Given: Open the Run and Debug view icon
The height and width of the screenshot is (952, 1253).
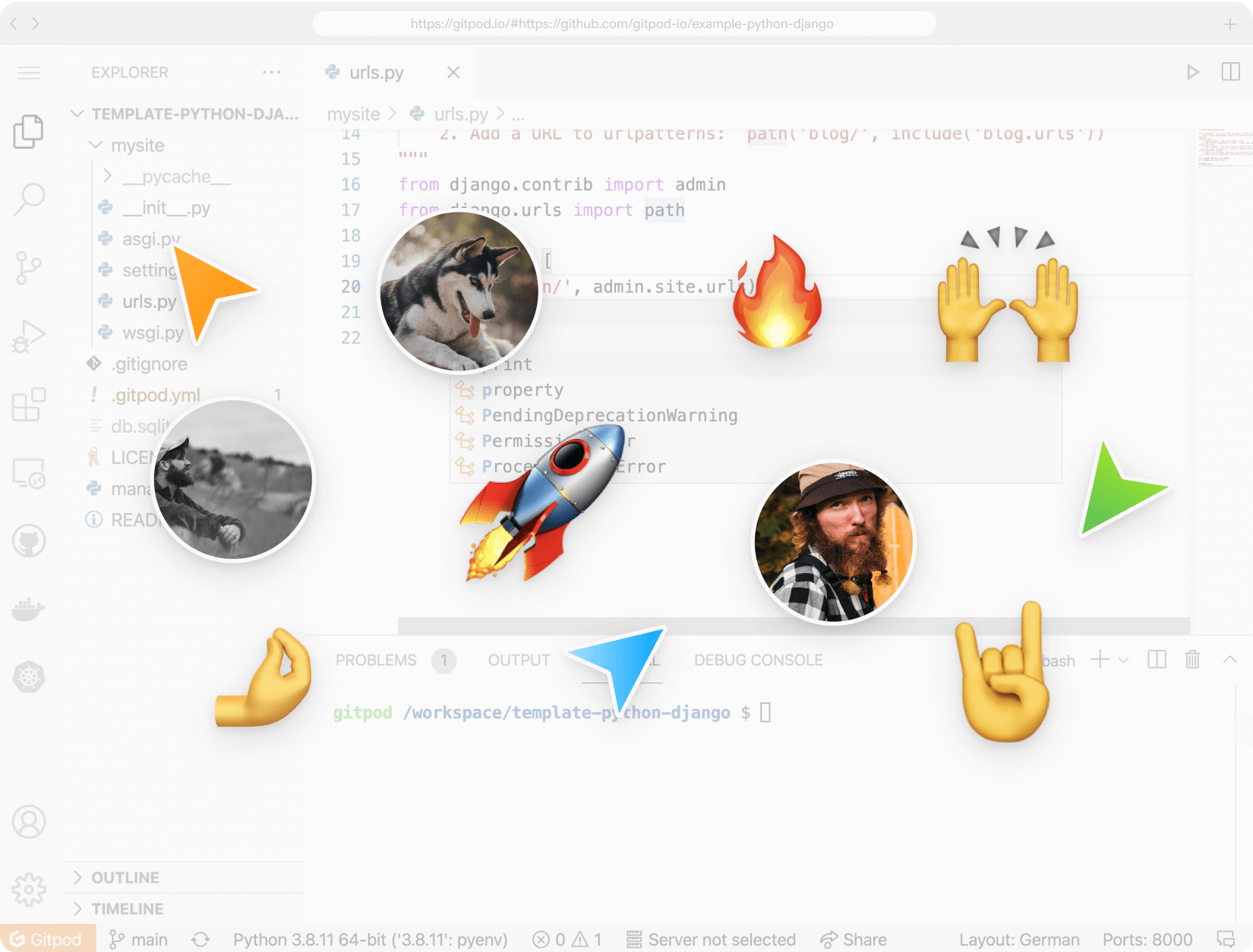Looking at the screenshot, I should pyautogui.click(x=29, y=336).
